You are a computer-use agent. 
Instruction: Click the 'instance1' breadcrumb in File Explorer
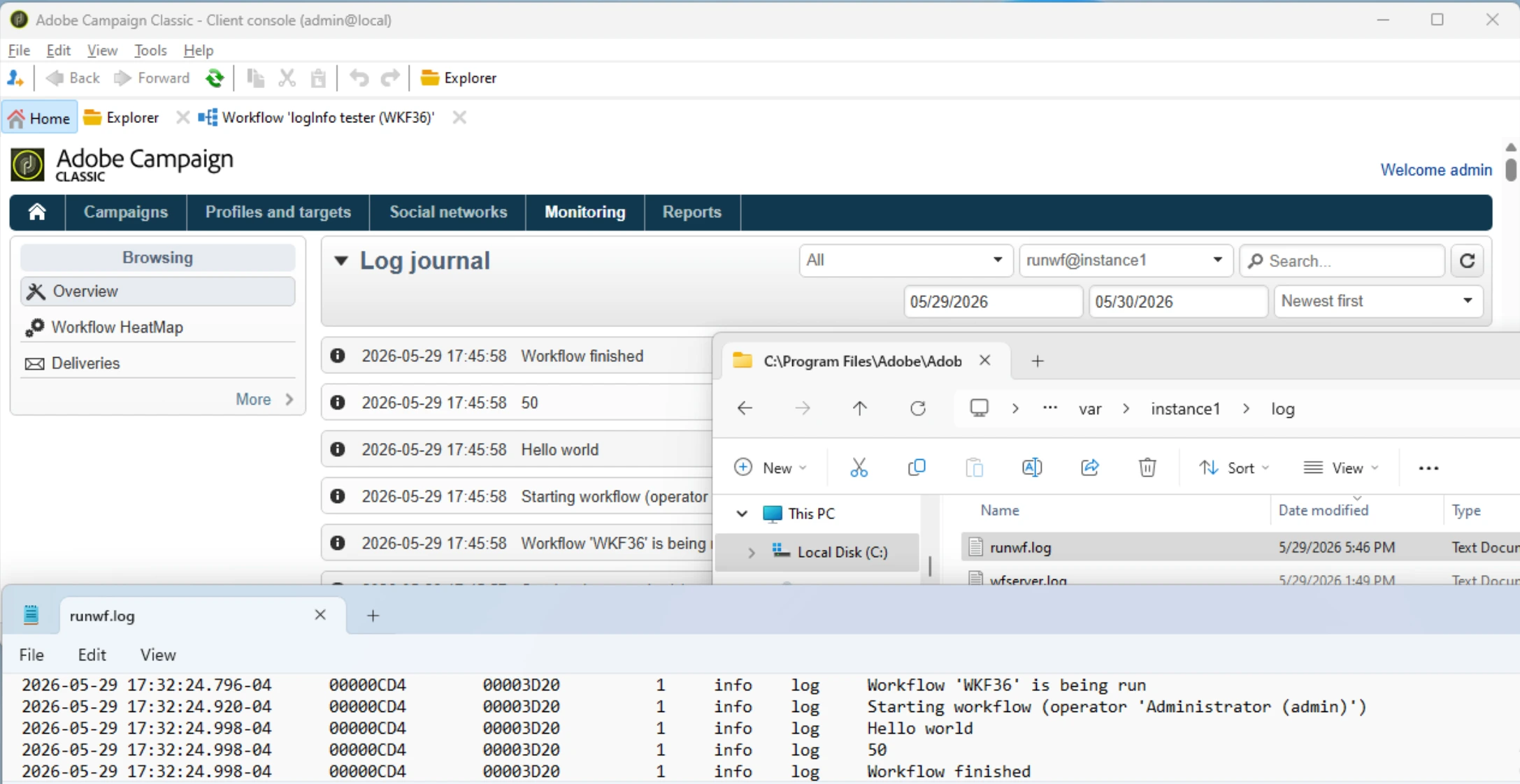point(1186,409)
